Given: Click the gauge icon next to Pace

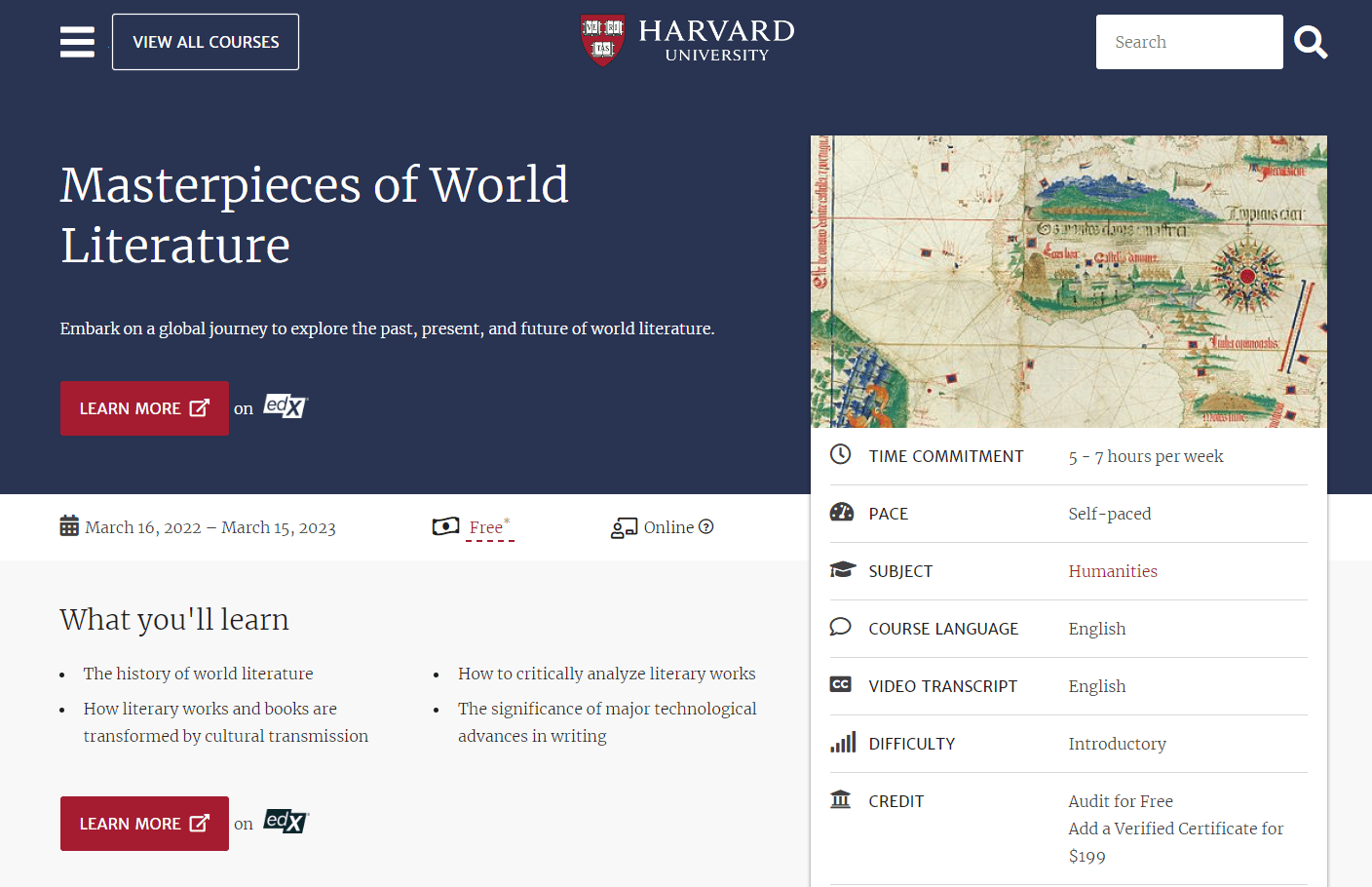Looking at the screenshot, I should coord(840,512).
